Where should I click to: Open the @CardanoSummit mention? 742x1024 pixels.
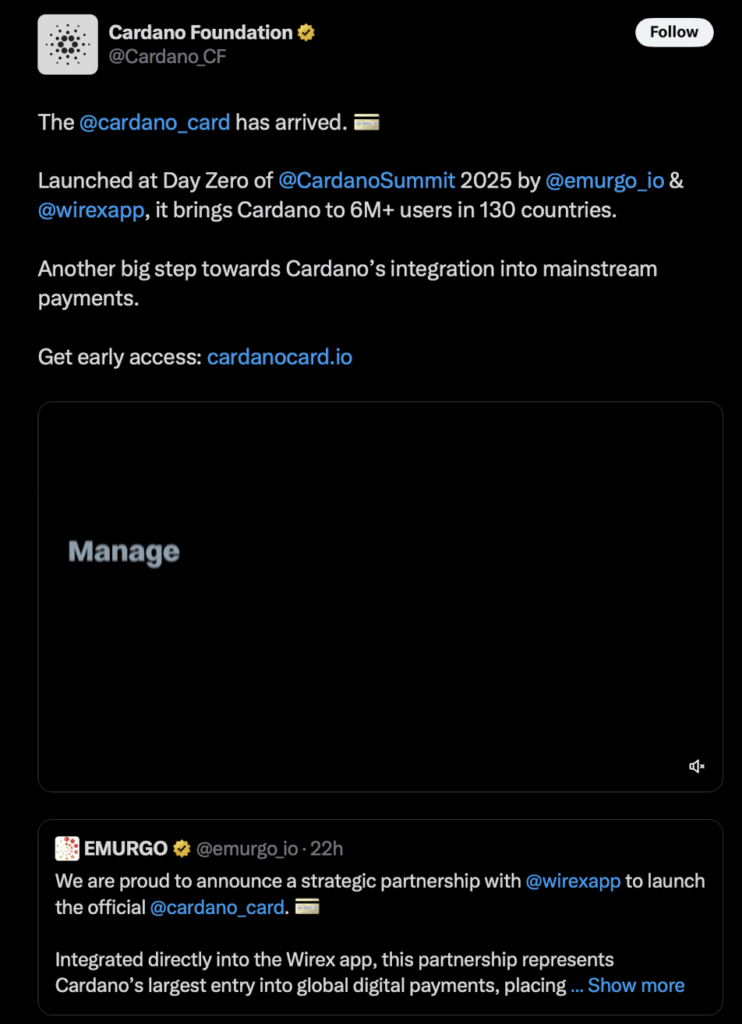367,181
